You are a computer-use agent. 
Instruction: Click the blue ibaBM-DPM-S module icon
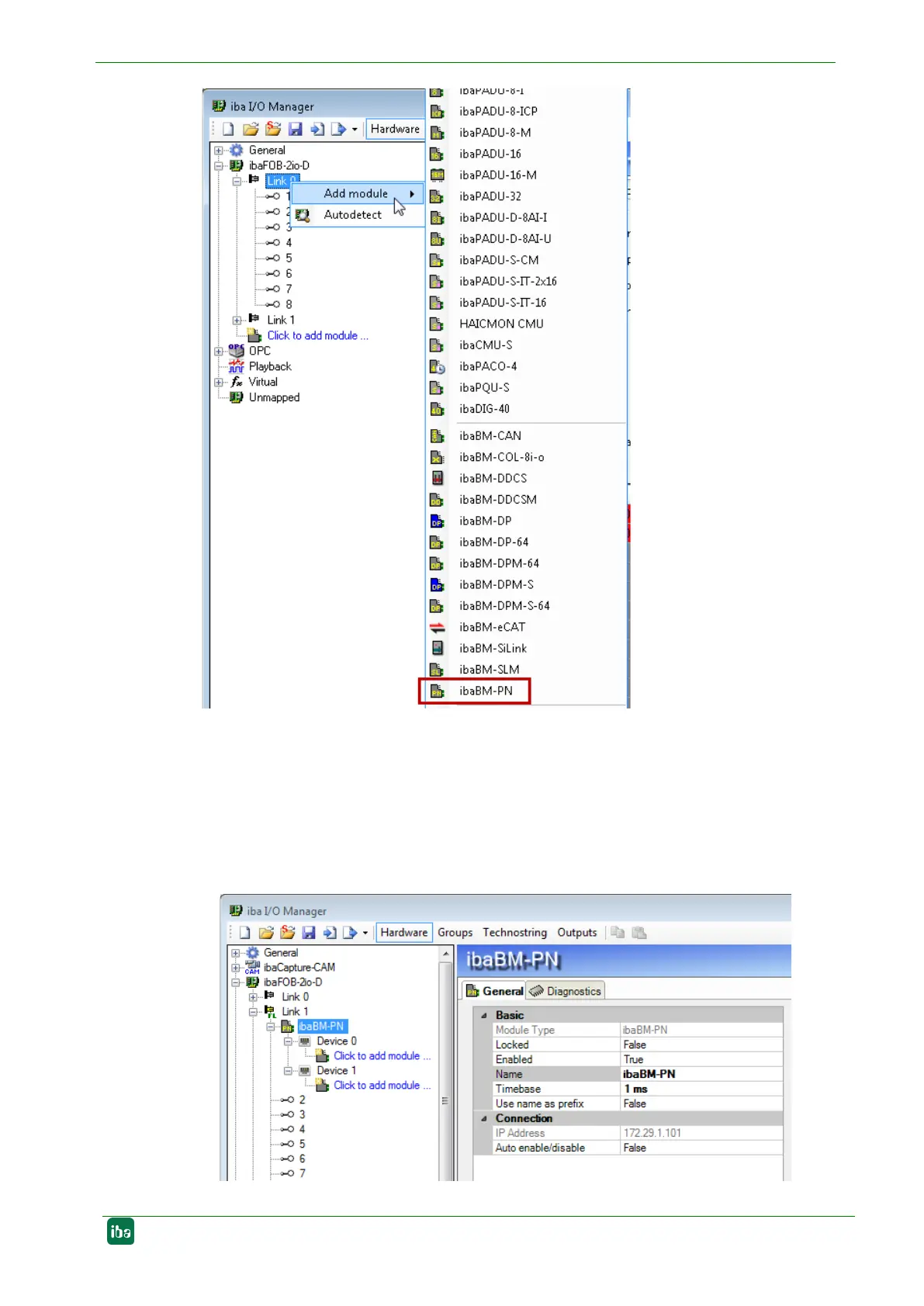[x=437, y=584]
